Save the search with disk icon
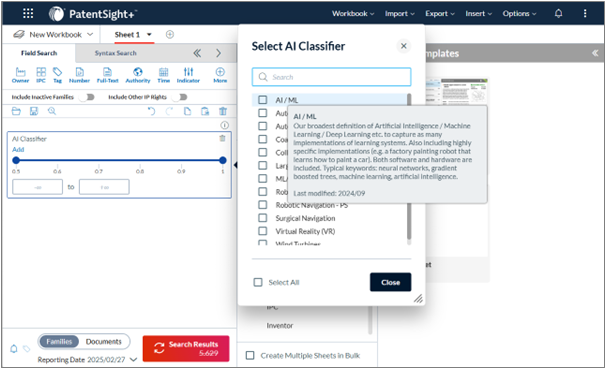Image resolution: width=606 pixels, height=370 pixels. tap(34, 111)
